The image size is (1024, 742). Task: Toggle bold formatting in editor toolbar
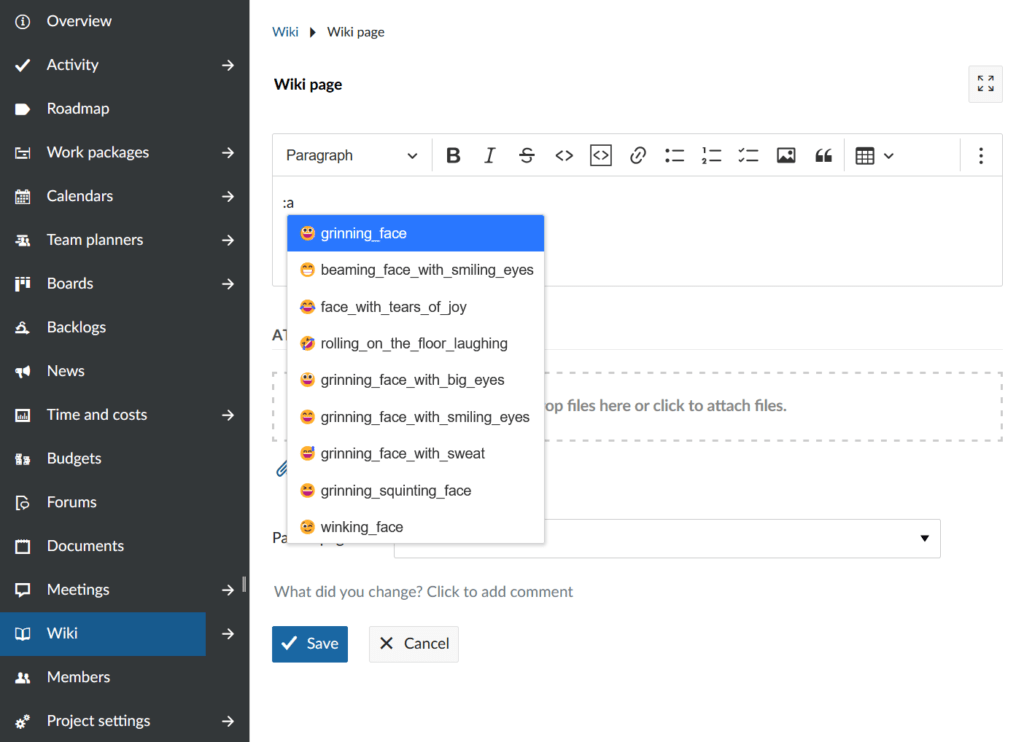point(453,155)
